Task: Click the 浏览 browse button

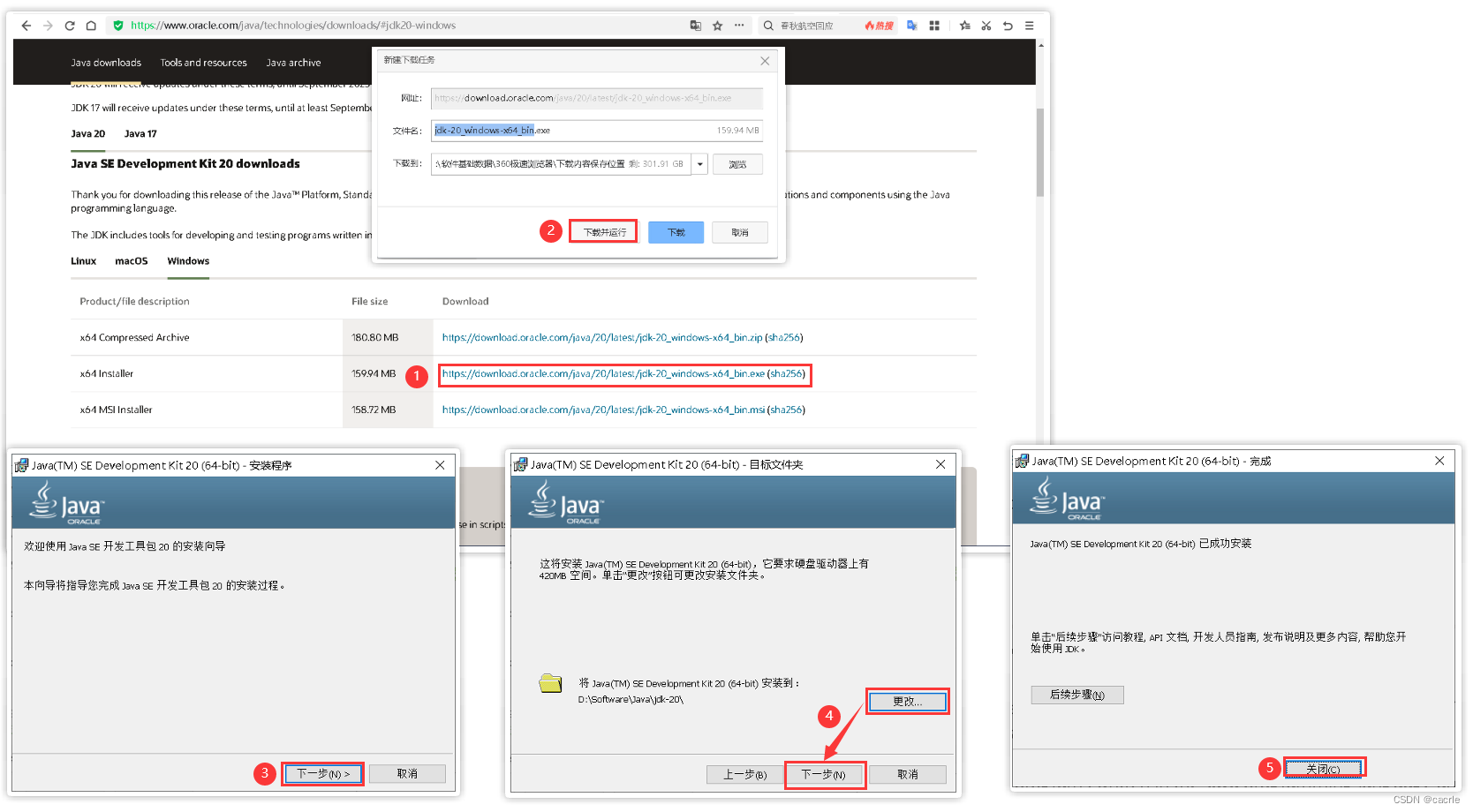Action: [737, 164]
